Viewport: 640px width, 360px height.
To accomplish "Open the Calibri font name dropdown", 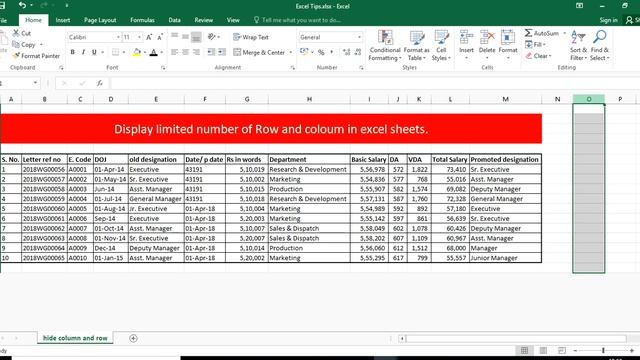I will (x=118, y=37).
